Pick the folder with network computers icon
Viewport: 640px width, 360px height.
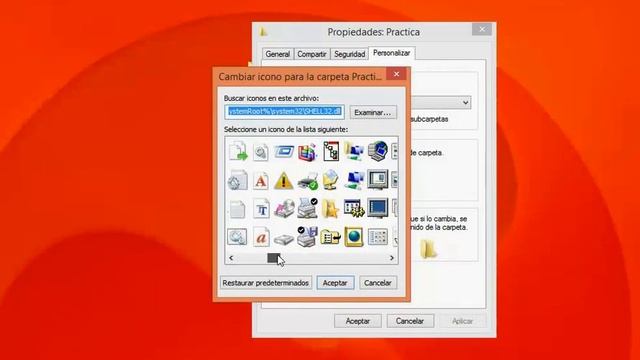coord(354,151)
